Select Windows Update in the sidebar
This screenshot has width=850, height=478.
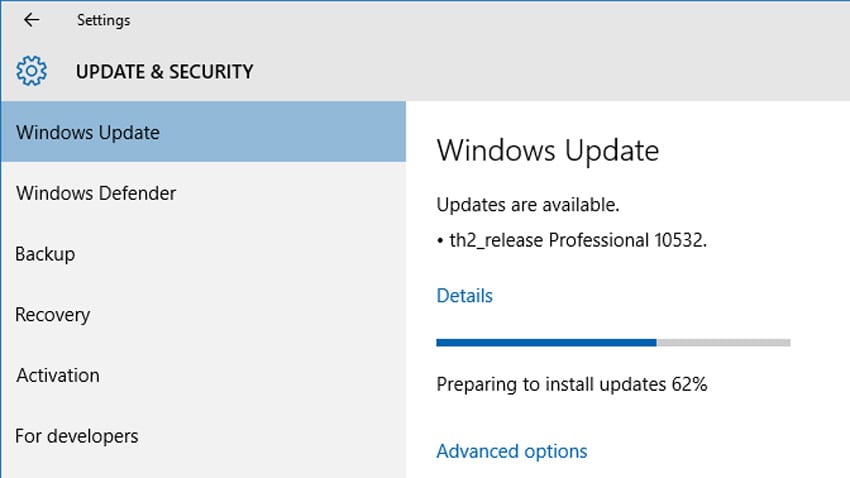coord(88,132)
